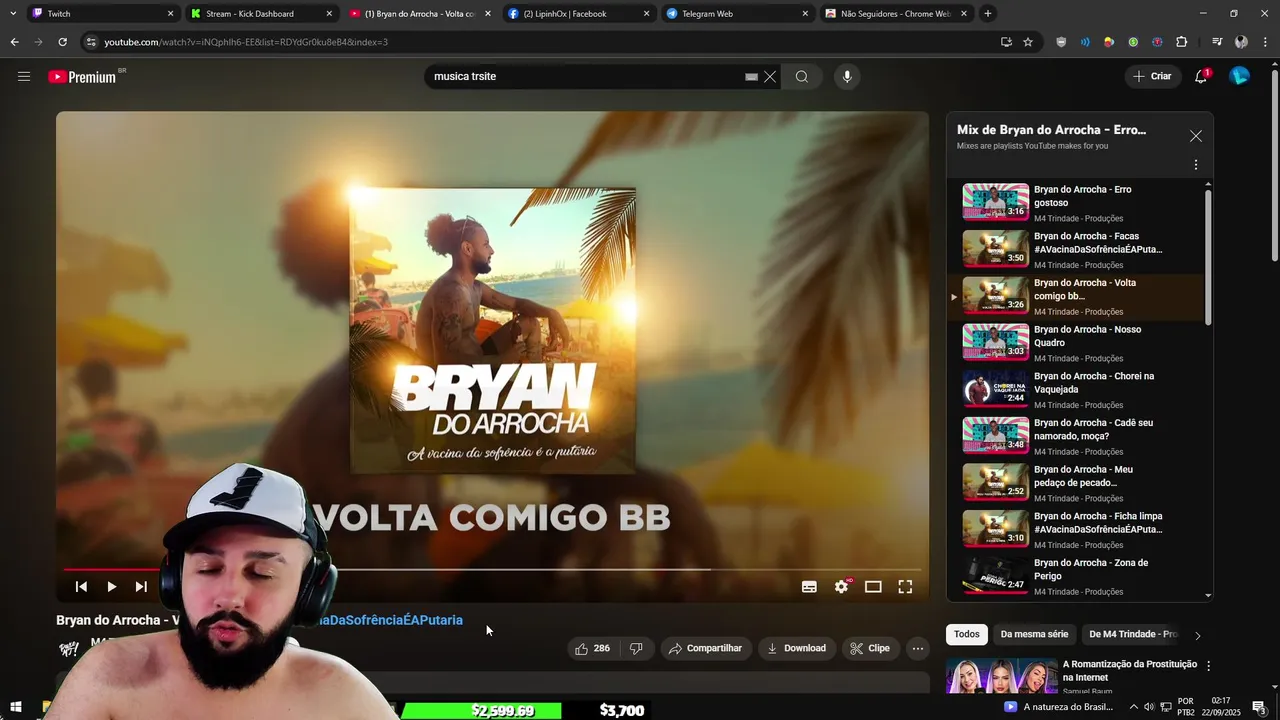Select the 'De M4 Trindade' chip
The image size is (1280, 720).
pos(1133,634)
